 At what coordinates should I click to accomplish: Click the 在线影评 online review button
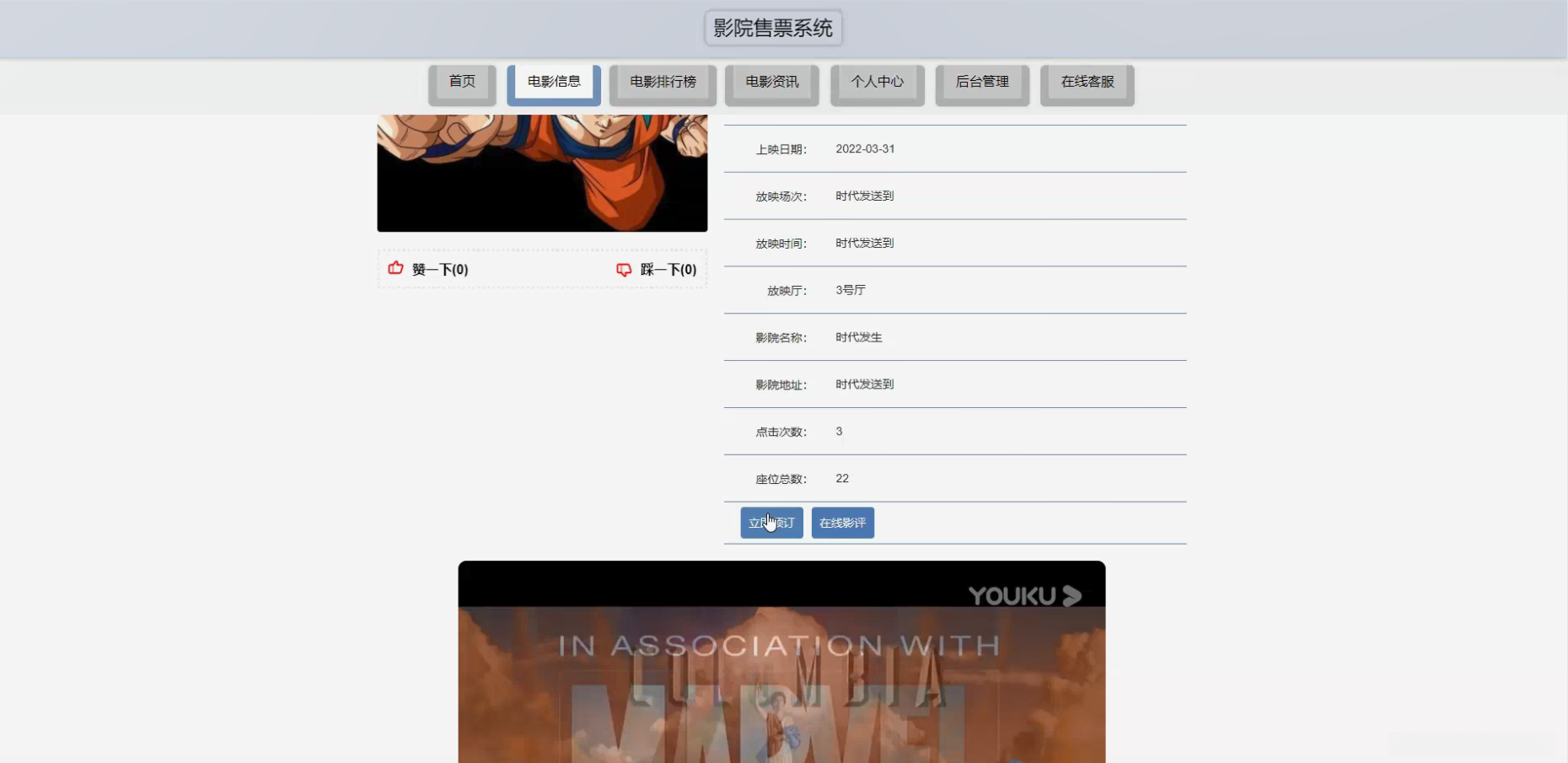843,523
